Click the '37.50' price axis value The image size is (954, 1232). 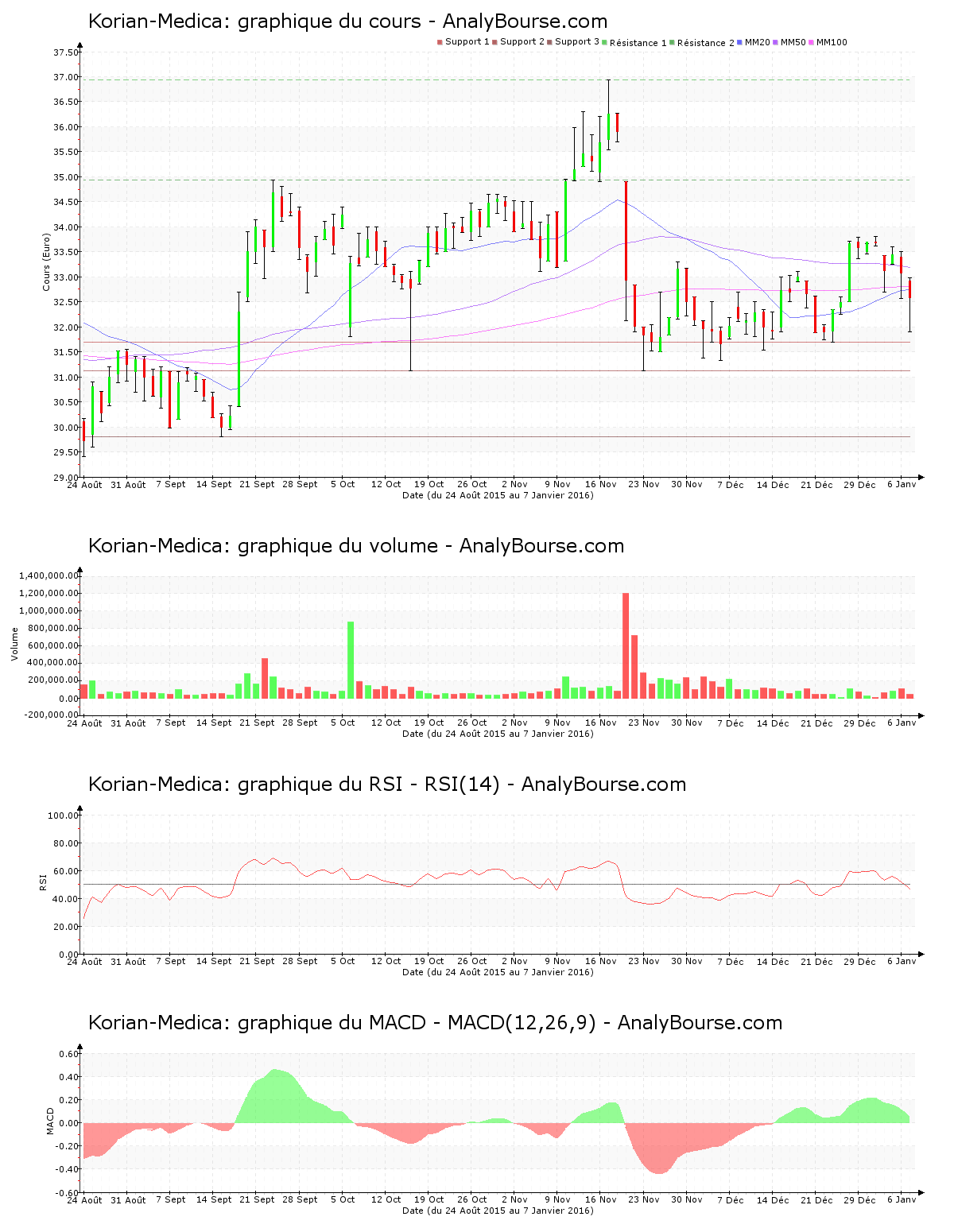pos(66,52)
